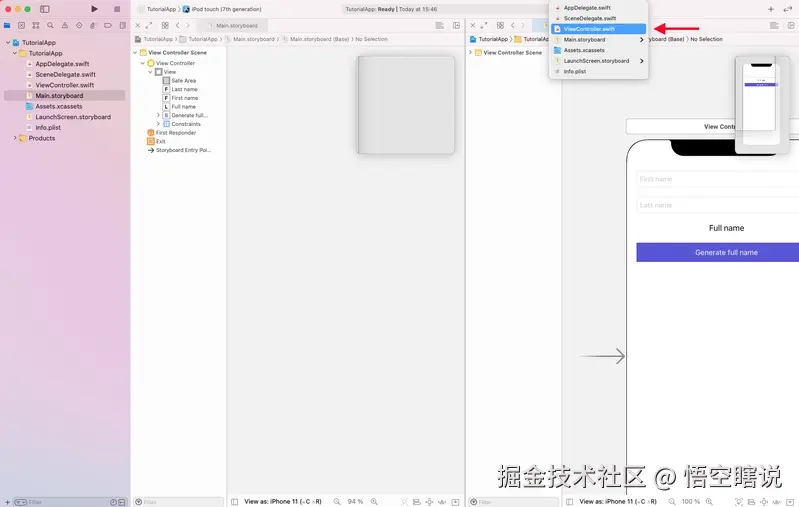Go back in right editor history
Viewport: 799px width, 507px height.
(x=513, y=25)
